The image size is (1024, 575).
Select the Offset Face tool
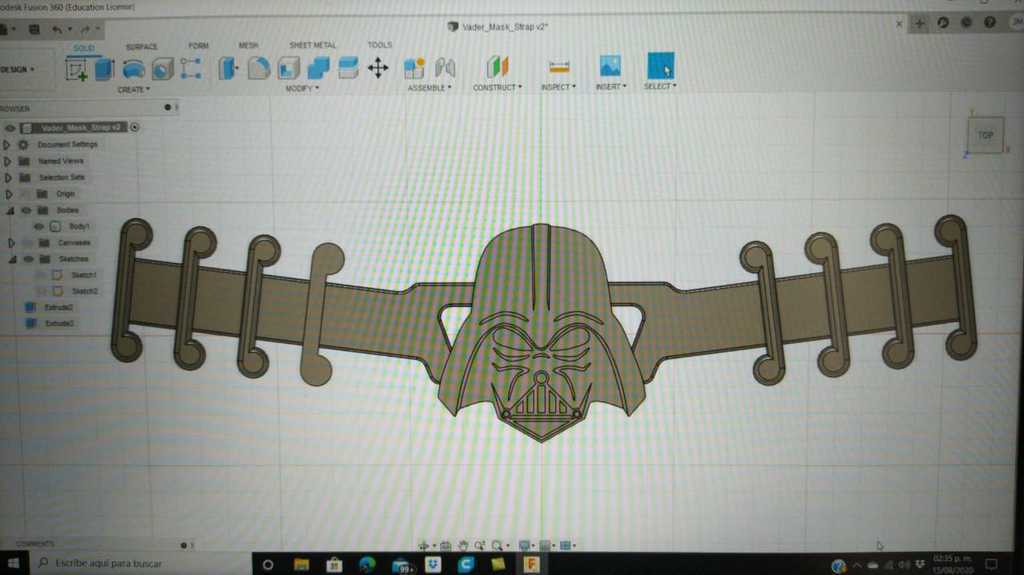(x=348, y=68)
